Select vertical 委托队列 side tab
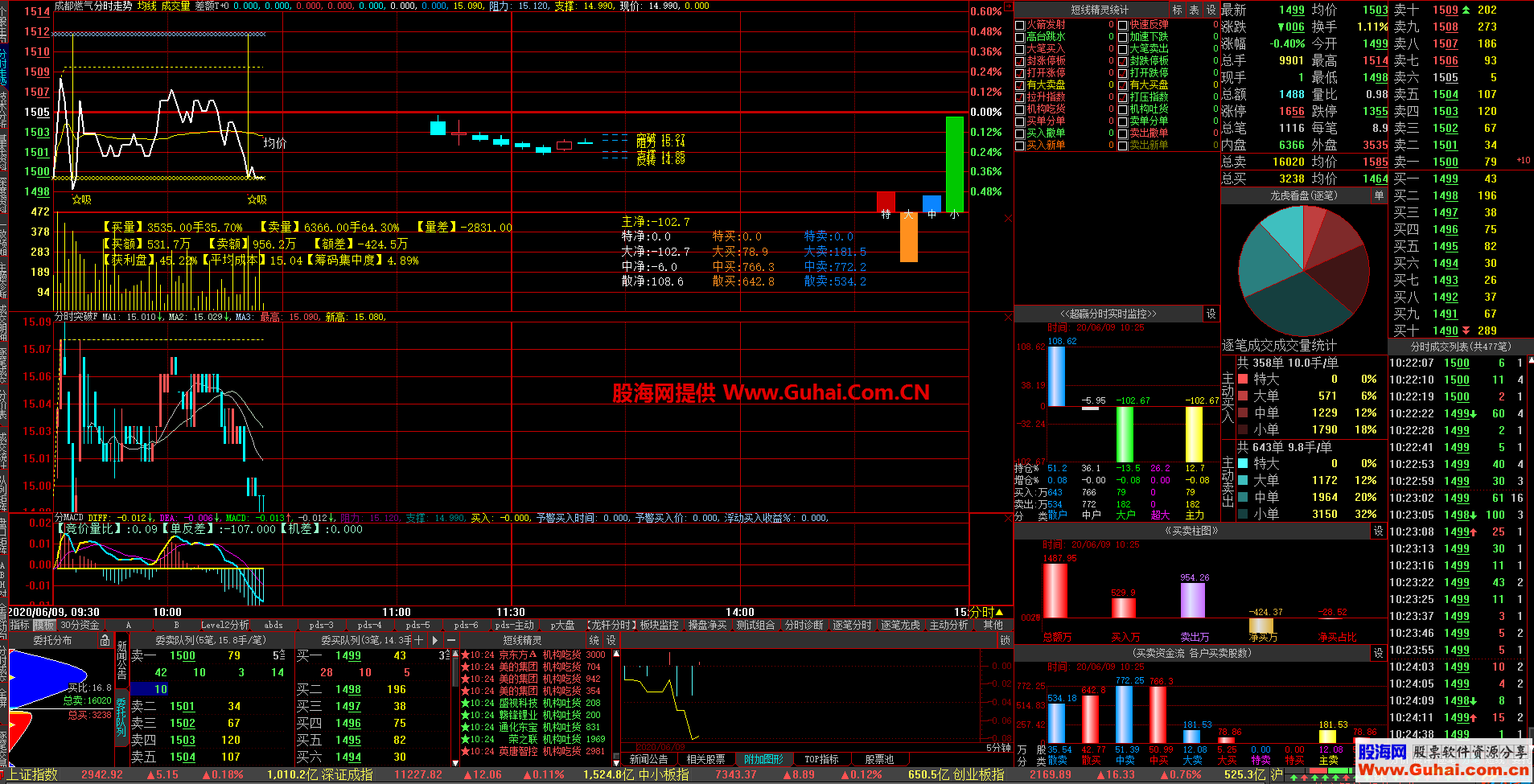The width and height of the screenshot is (1534, 784). click(x=121, y=717)
